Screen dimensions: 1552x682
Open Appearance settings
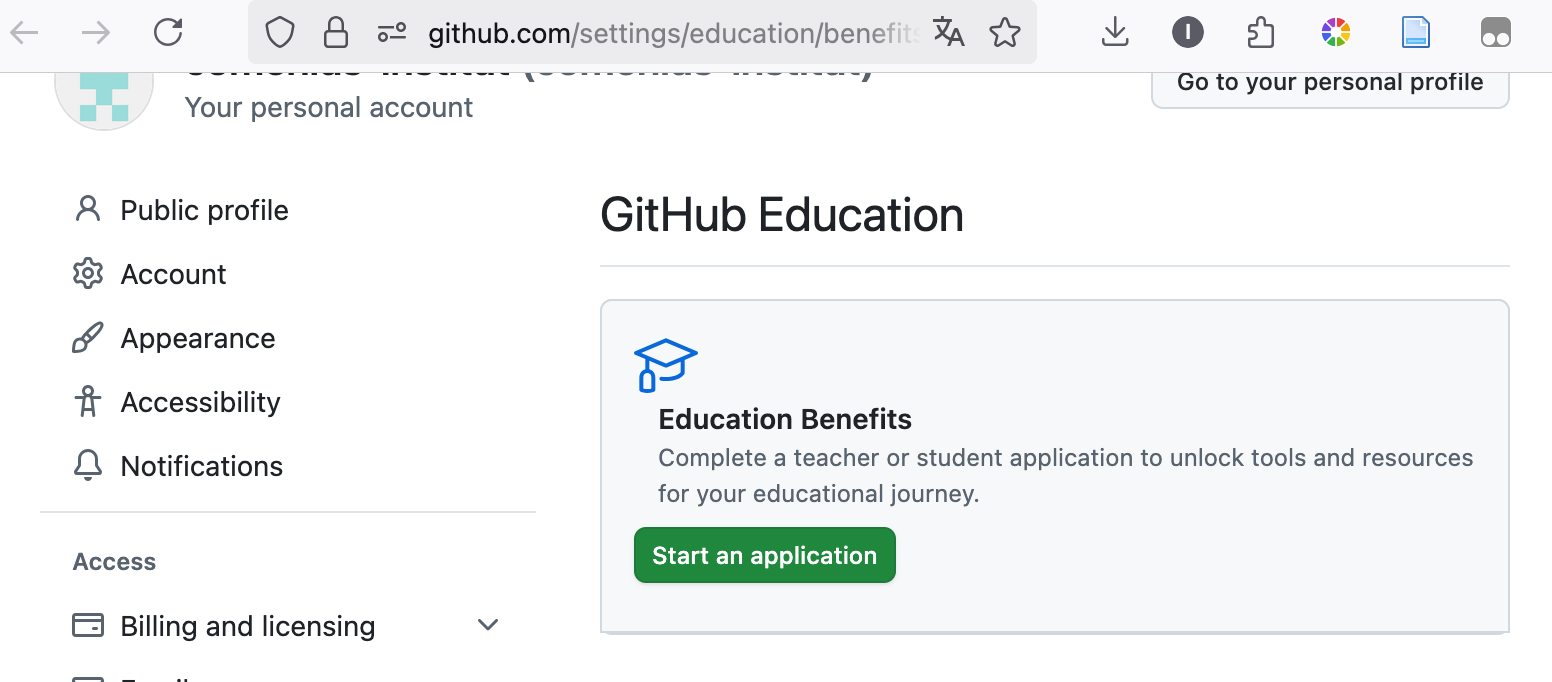point(197,338)
